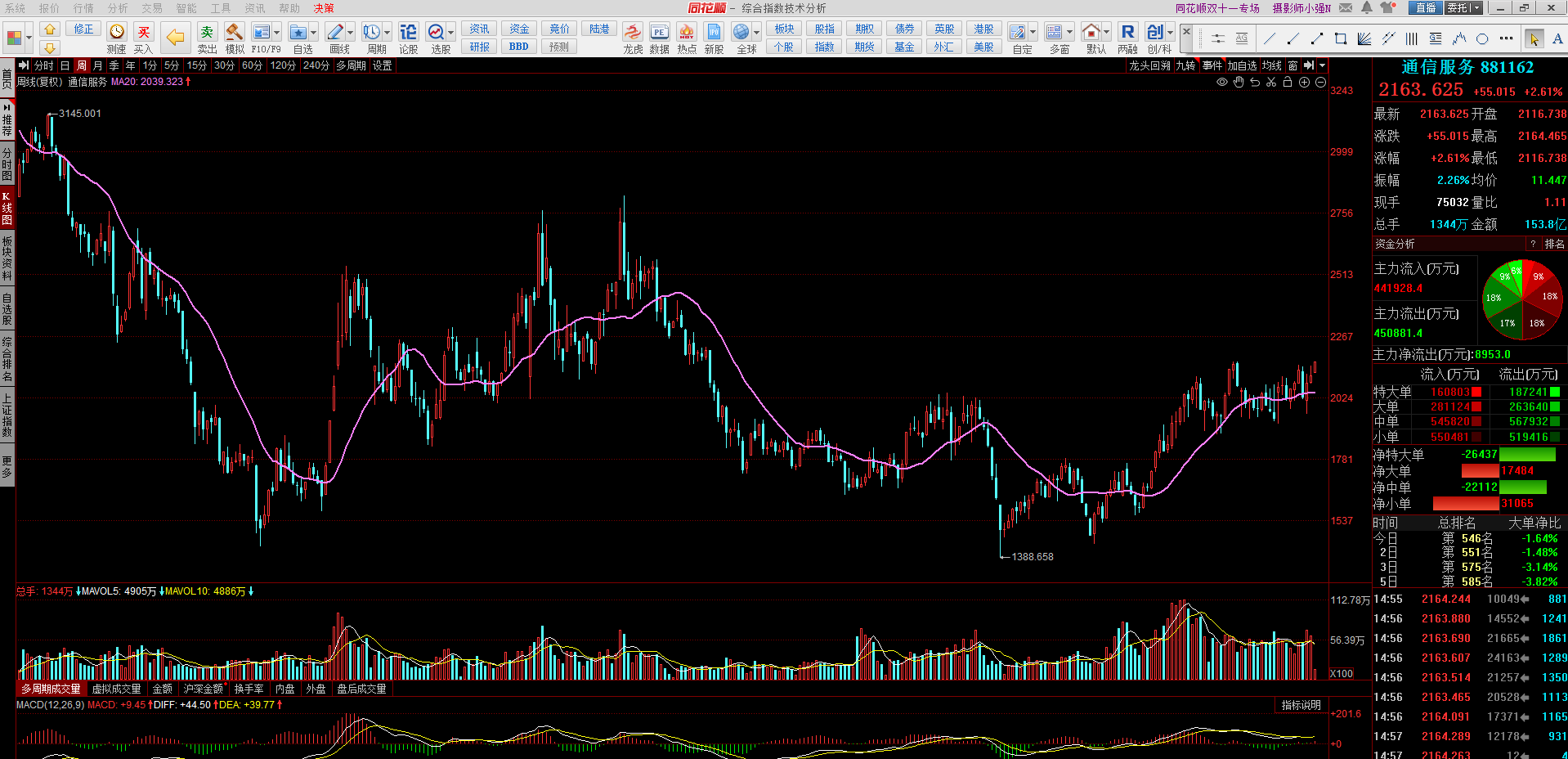Select the text annotation A tool
1568x759 pixels.
pyautogui.click(x=1557, y=38)
